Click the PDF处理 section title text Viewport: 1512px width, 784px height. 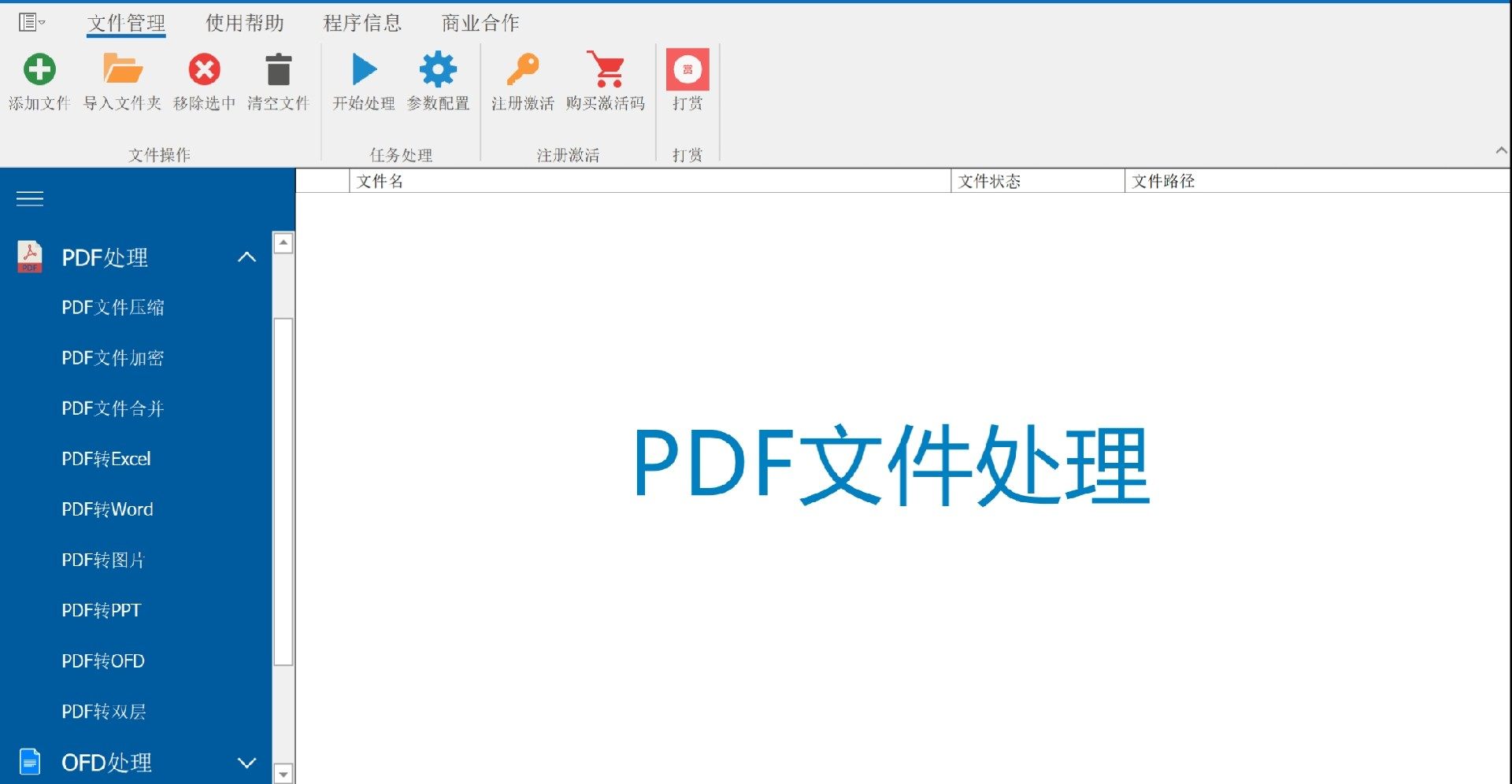click(105, 257)
